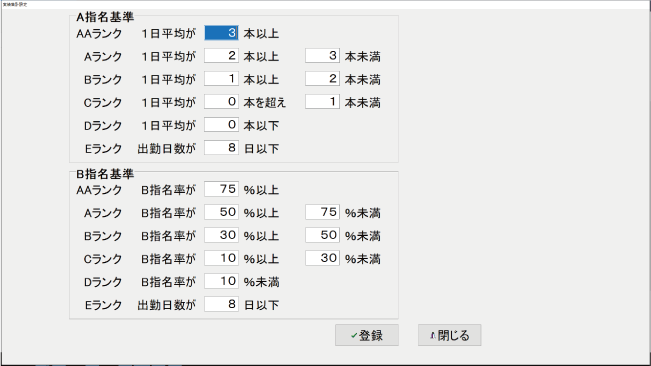Select the B指名 Cランク %以上 field

(x=221, y=259)
